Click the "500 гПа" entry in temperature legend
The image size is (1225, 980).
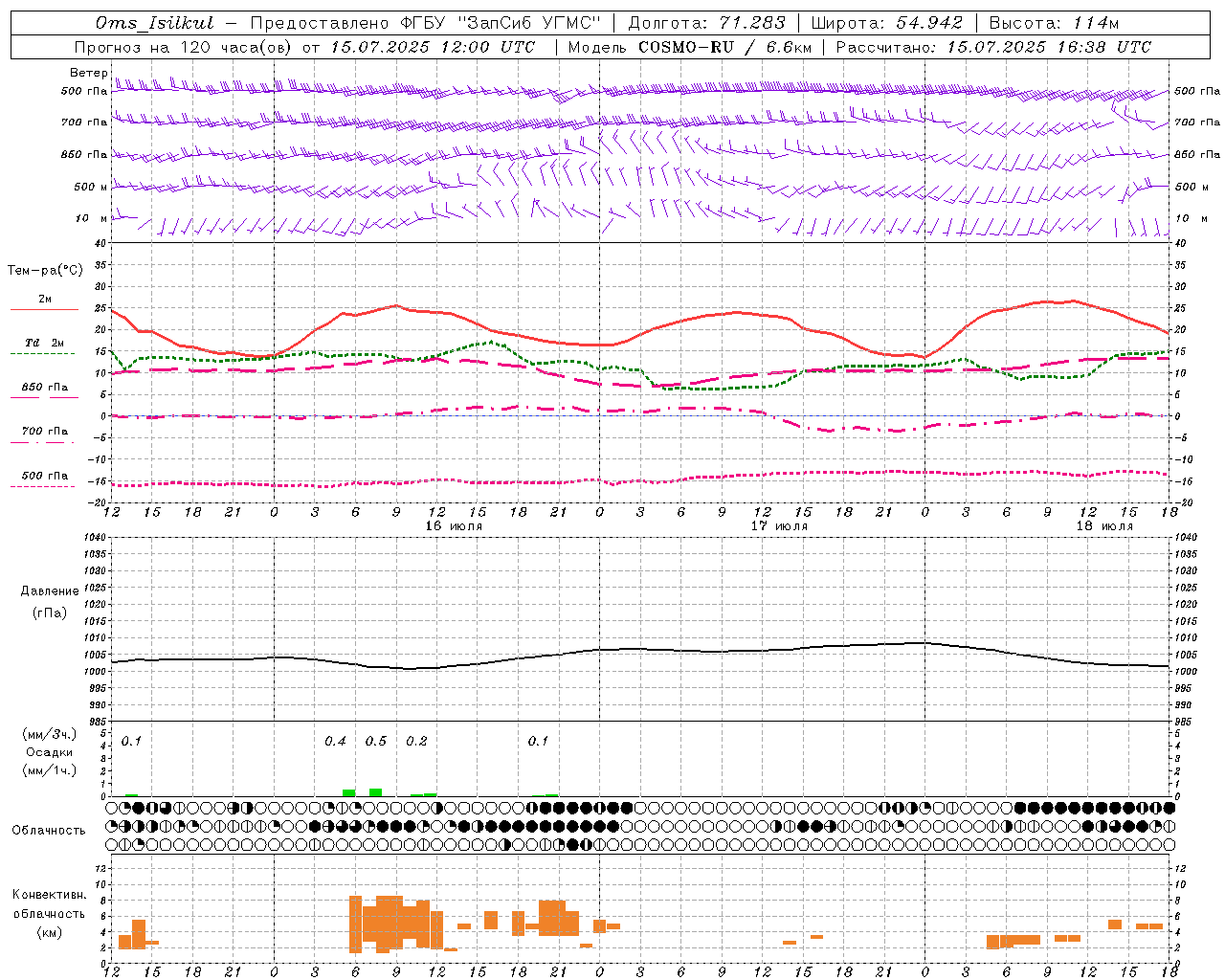pyautogui.click(x=45, y=476)
